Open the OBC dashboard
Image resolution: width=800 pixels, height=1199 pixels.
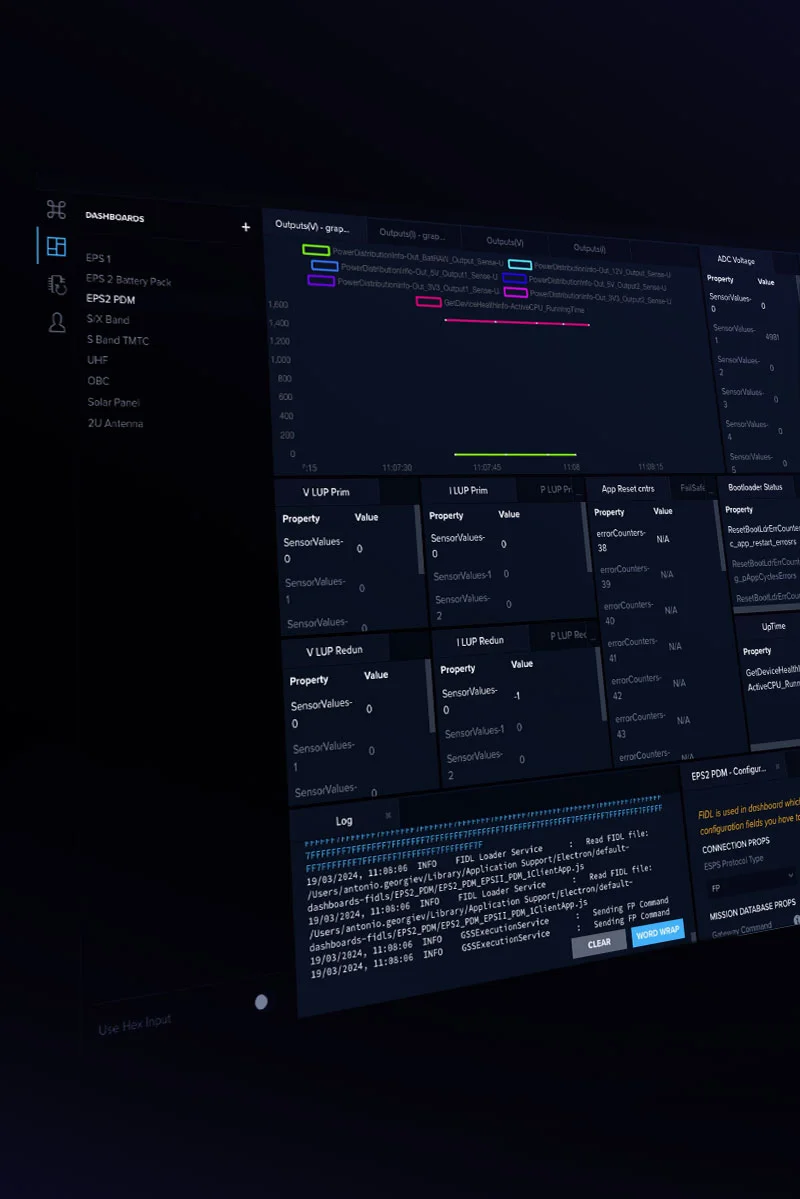[x=99, y=381]
